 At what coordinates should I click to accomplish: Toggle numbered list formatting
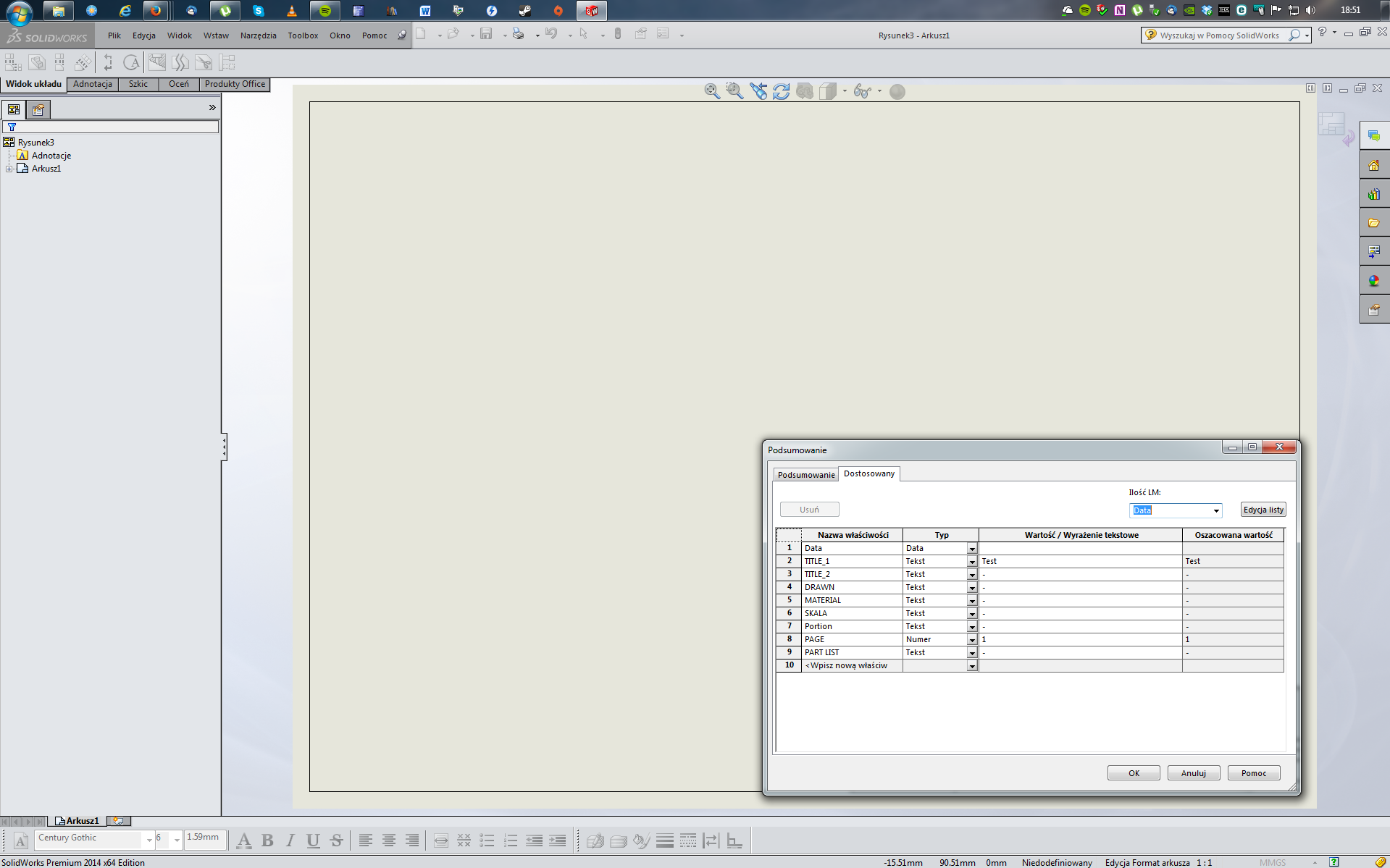click(511, 840)
